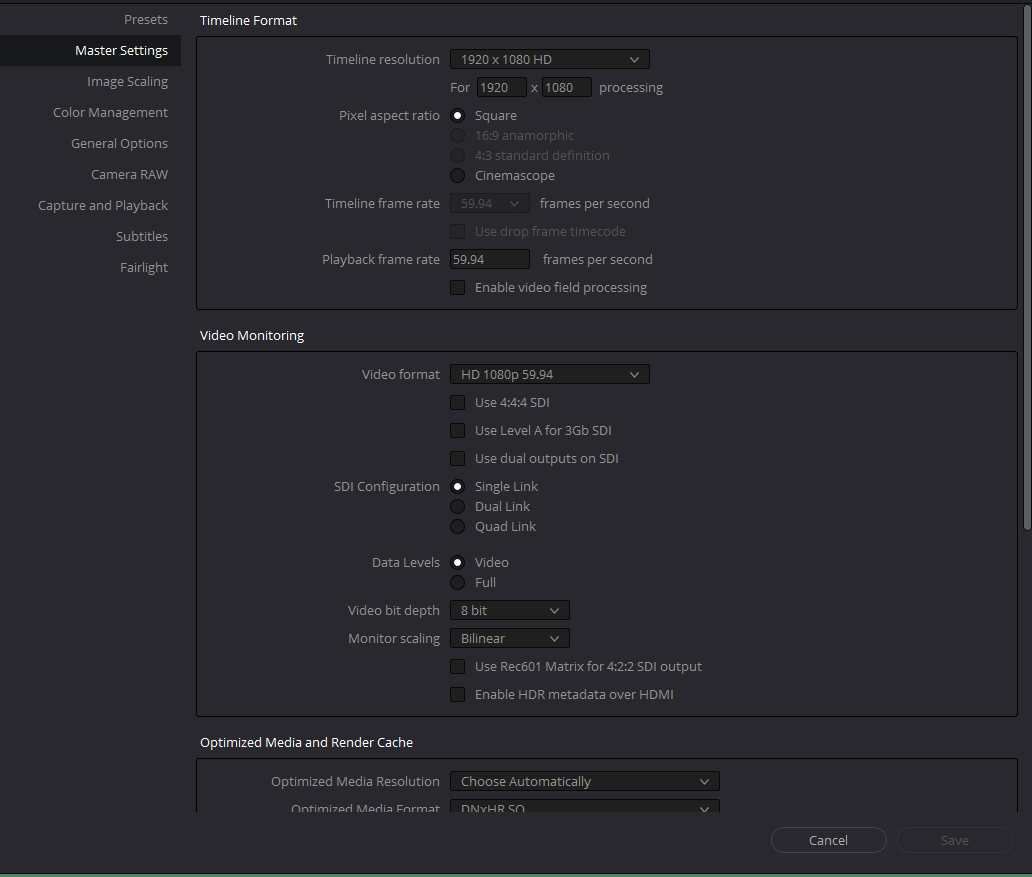1032x877 pixels.
Task: Open Capture and Playback settings
Action: pyautogui.click(x=103, y=205)
